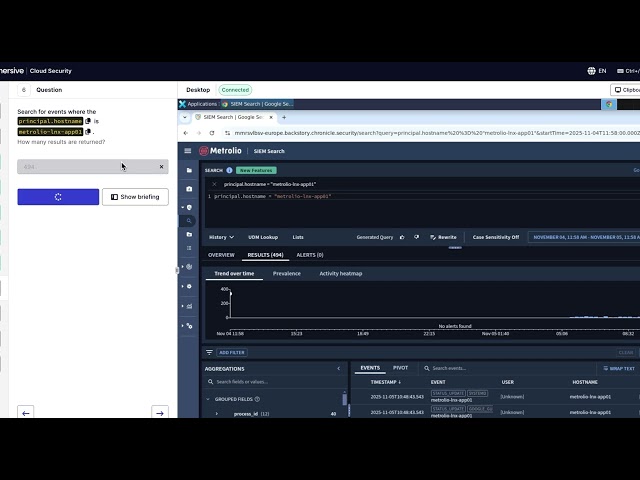
Task: Go to the next question arrow
Action: click(160, 413)
